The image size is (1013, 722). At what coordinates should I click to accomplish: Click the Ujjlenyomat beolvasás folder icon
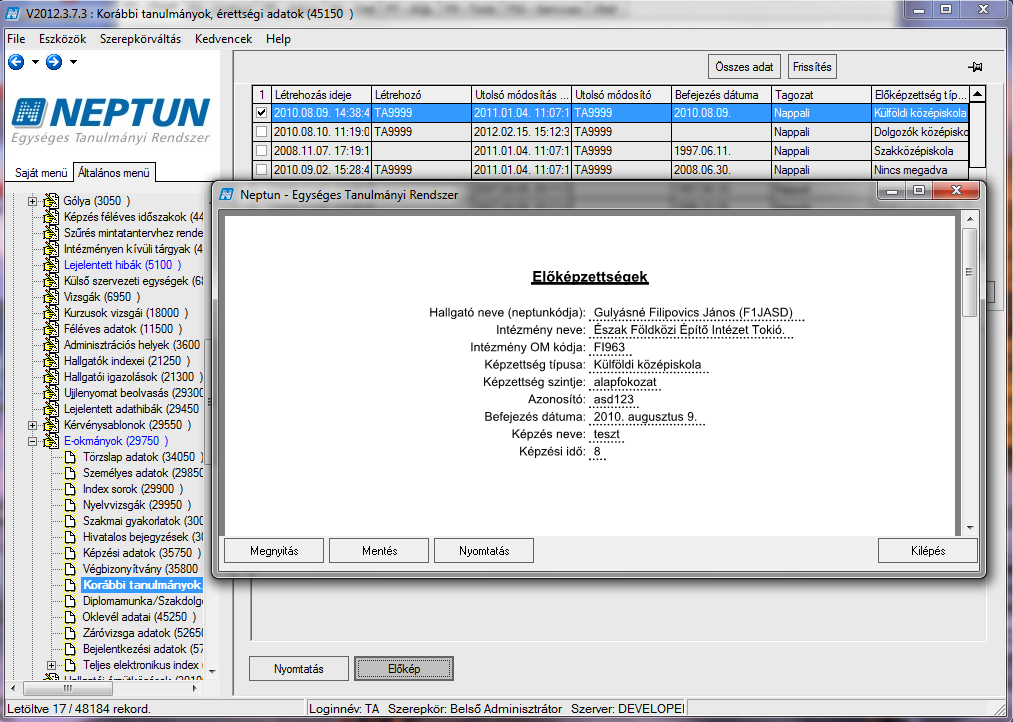coord(51,393)
